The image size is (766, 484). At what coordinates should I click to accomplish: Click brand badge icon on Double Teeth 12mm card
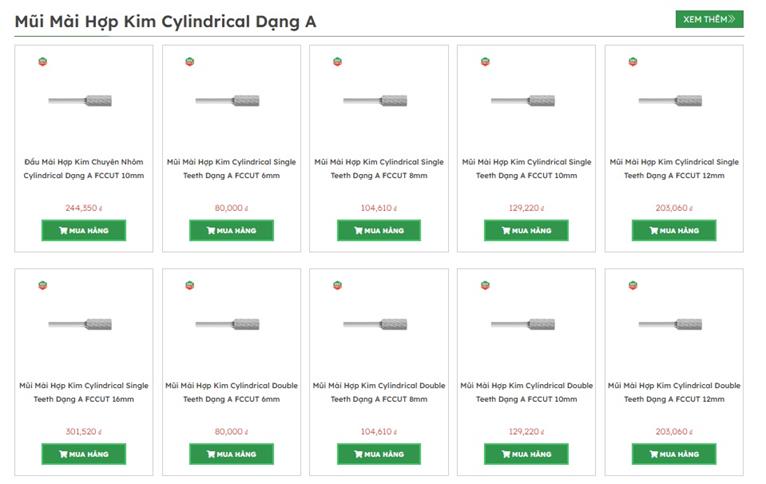(633, 286)
